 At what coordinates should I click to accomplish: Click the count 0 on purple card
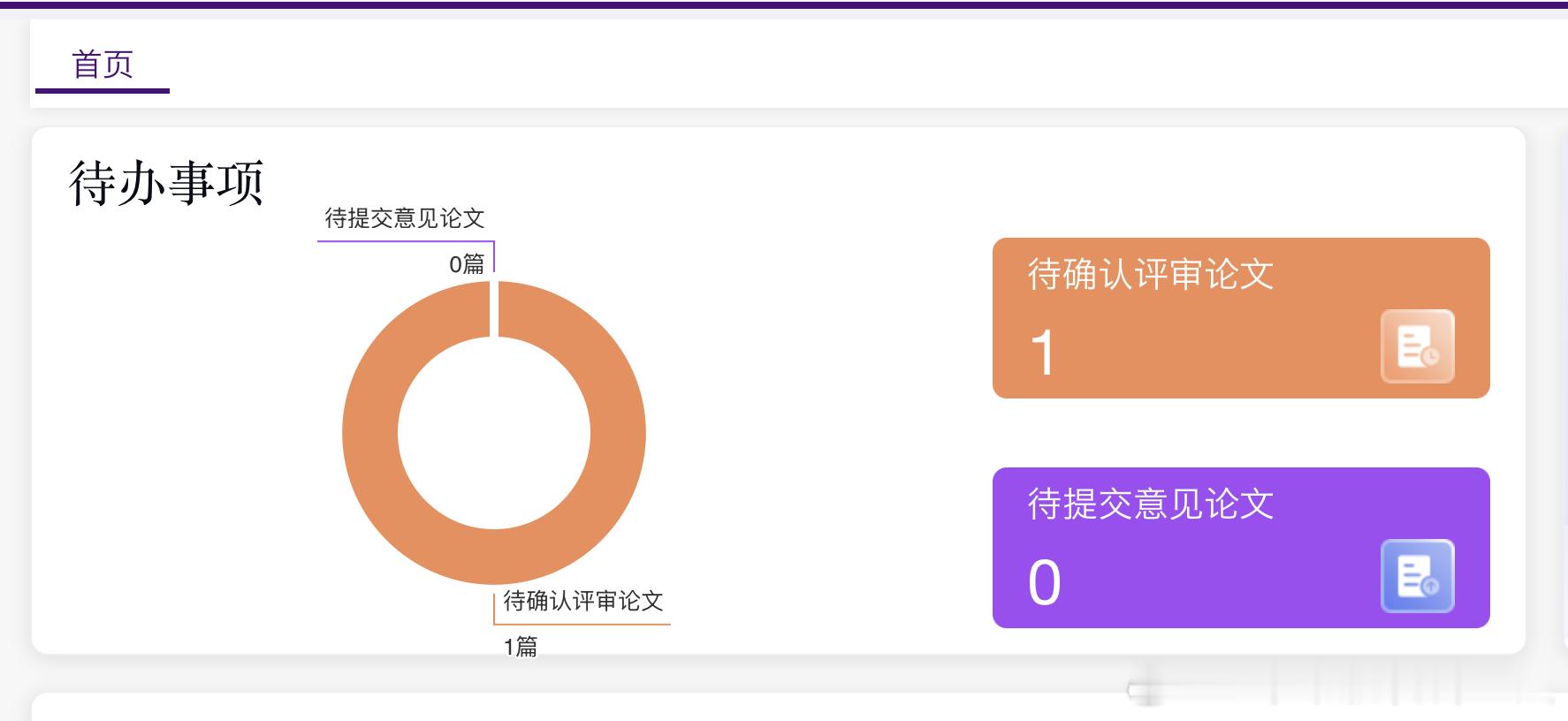pyautogui.click(x=1045, y=583)
